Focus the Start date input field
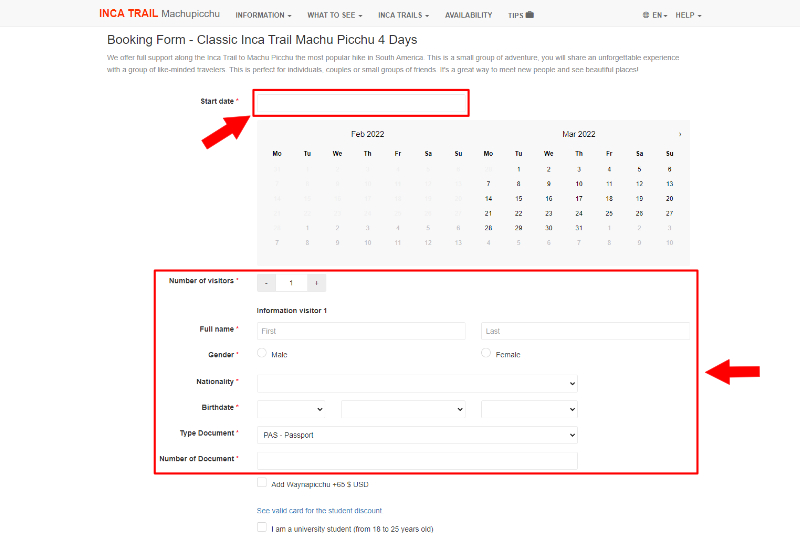Image resolution: width=800 pixels, height=533 pixels. point(361,104)
